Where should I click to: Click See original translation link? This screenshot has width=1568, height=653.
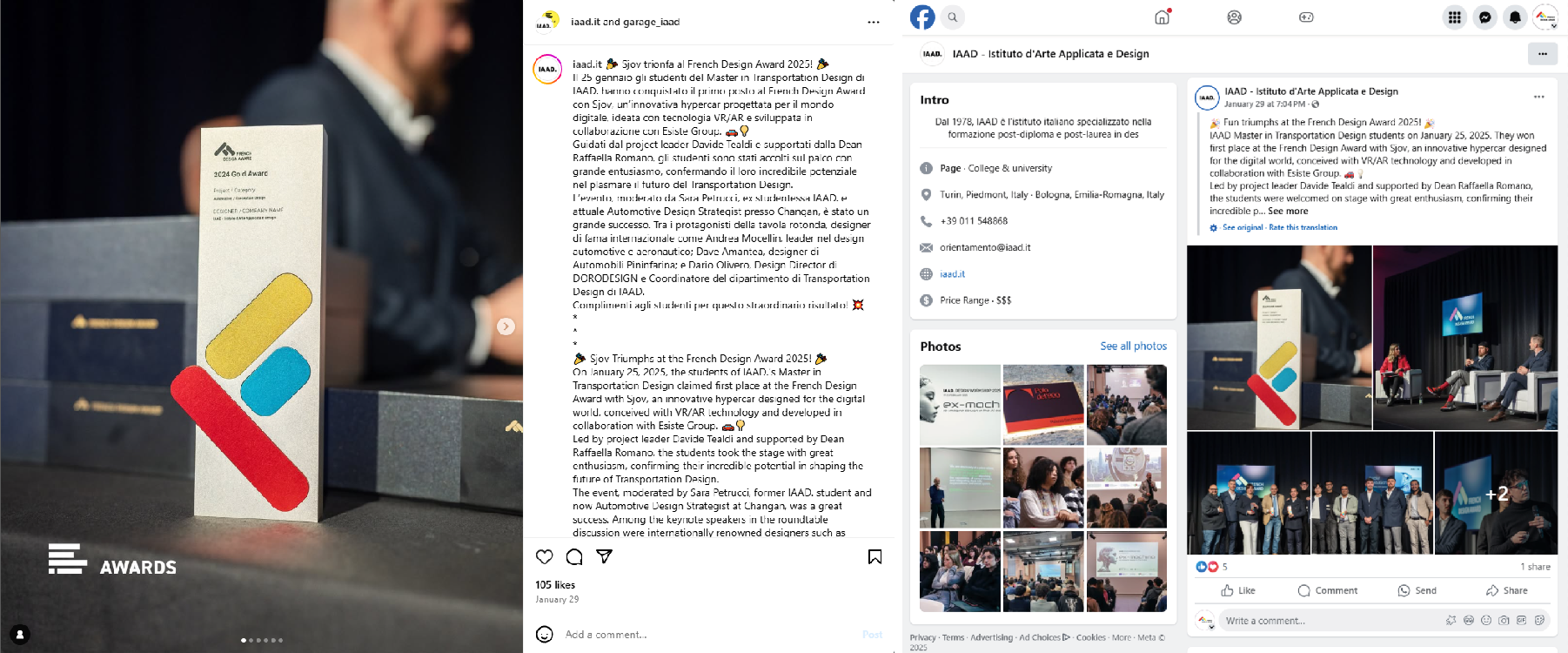[1243, 227]
